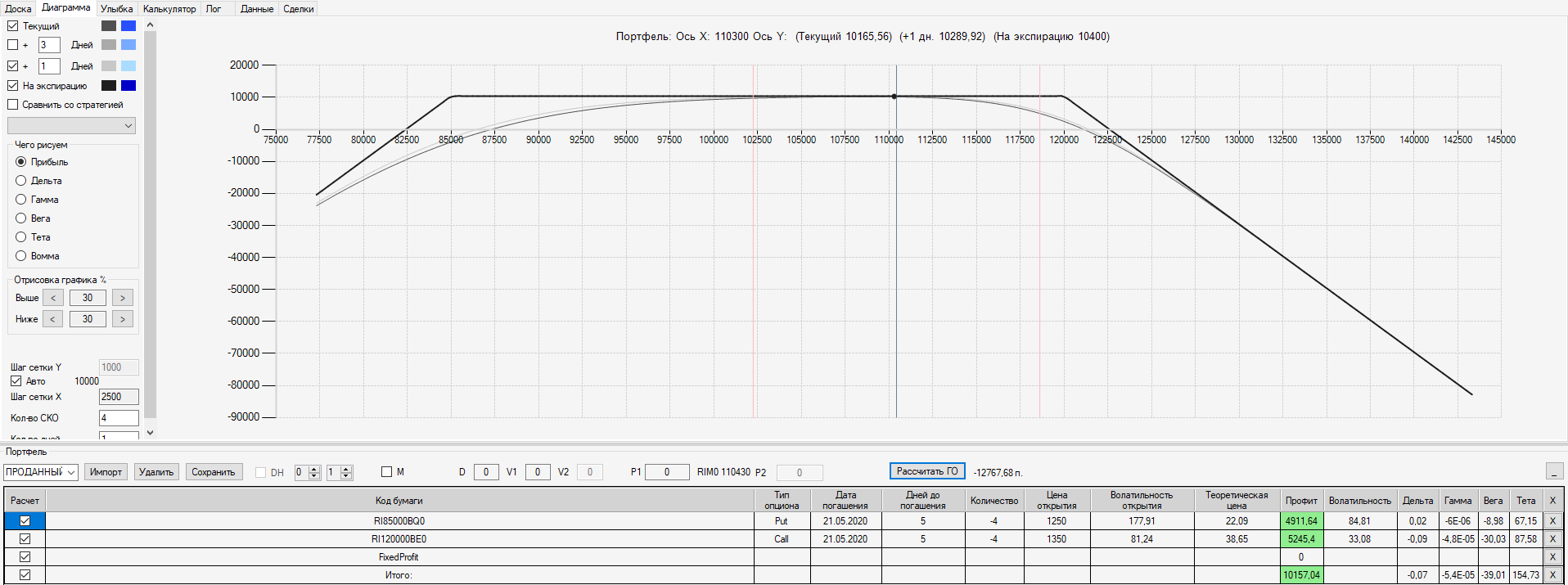The image size is (1568, 585).
Task: Delete the FixedProfit row using X
Action: [1552, 557]
